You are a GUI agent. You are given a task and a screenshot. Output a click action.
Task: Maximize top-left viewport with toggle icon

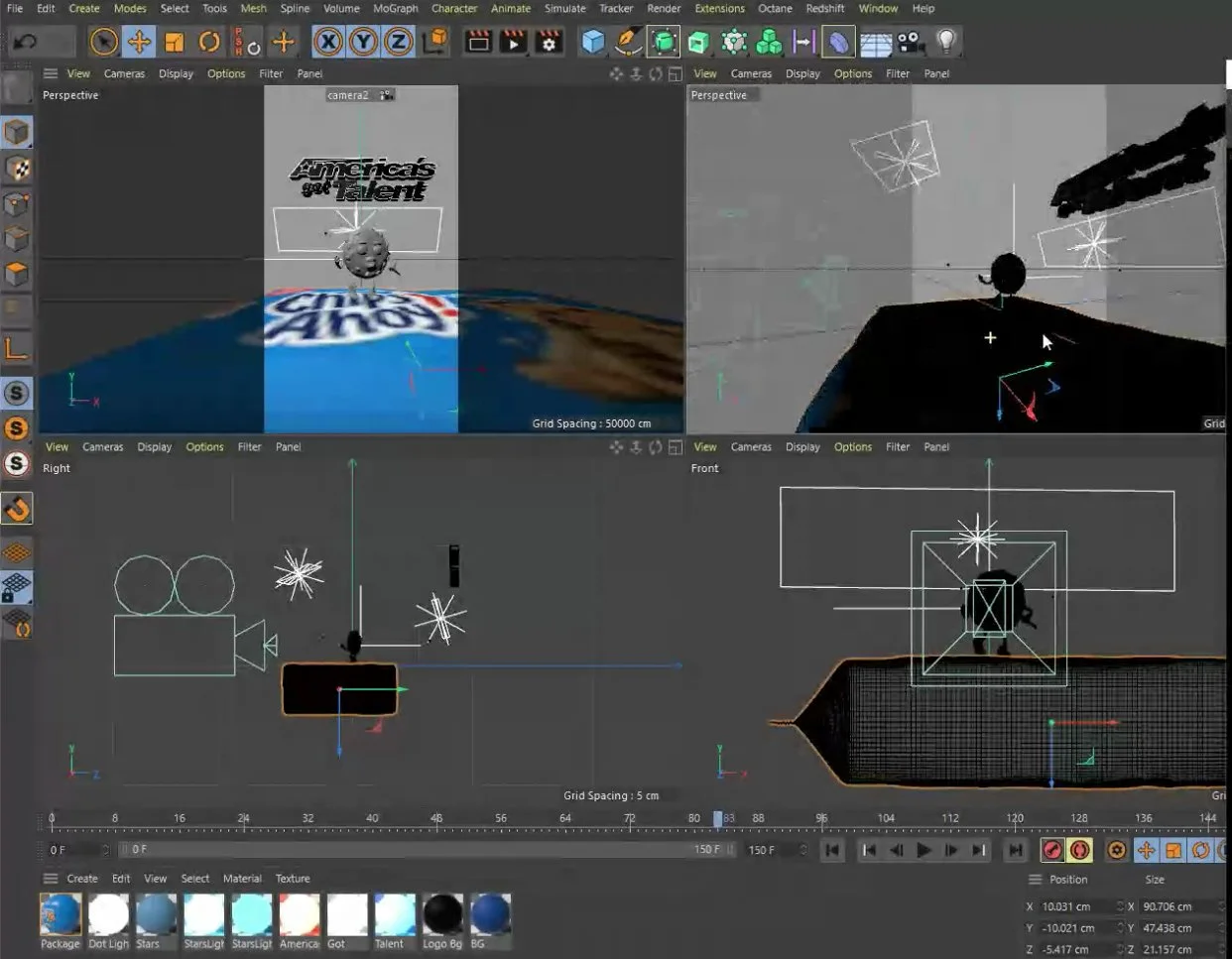click(676, 73)
